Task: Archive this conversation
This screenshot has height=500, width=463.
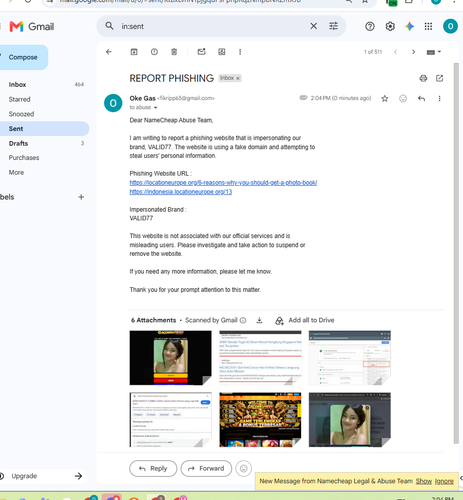Action: (x=134, y=52)
